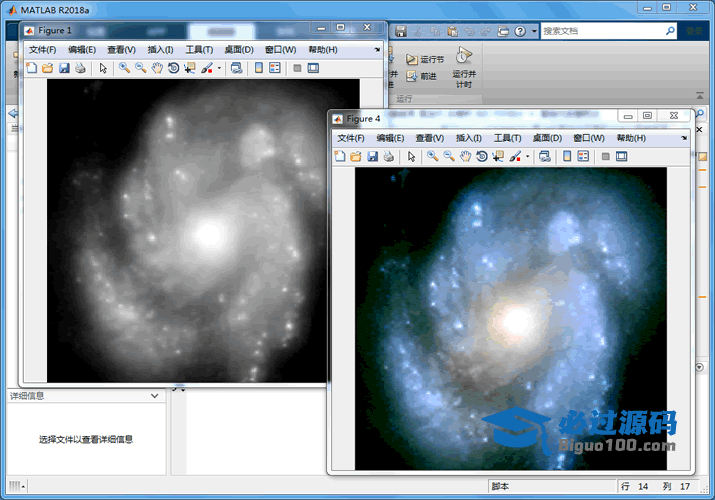Select the Data Cursor tool in Figure 4
The width and height of the screenshot is (715, 500).
[498, 156]
